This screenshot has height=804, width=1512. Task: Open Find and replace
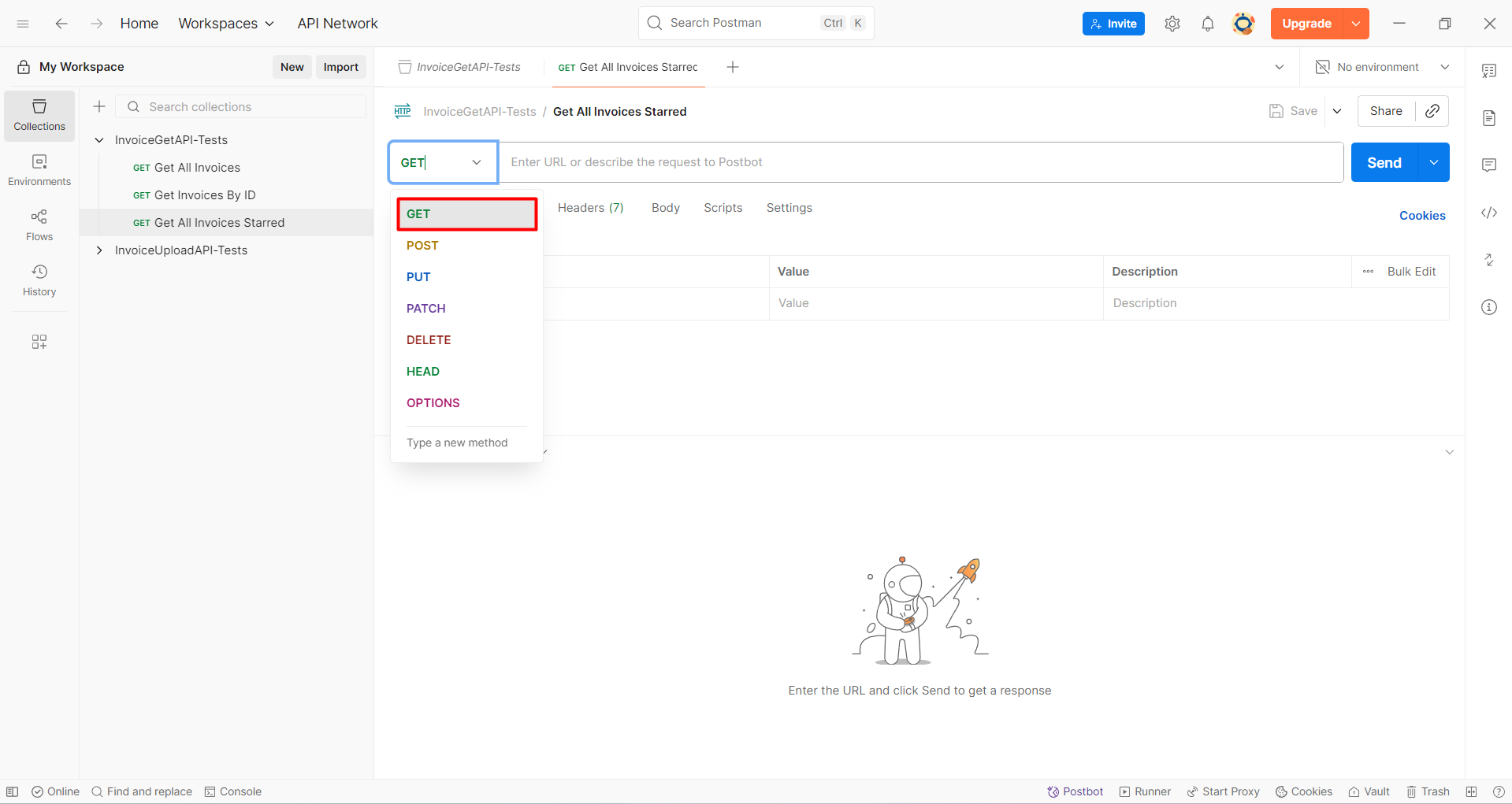tap(142, 791)
